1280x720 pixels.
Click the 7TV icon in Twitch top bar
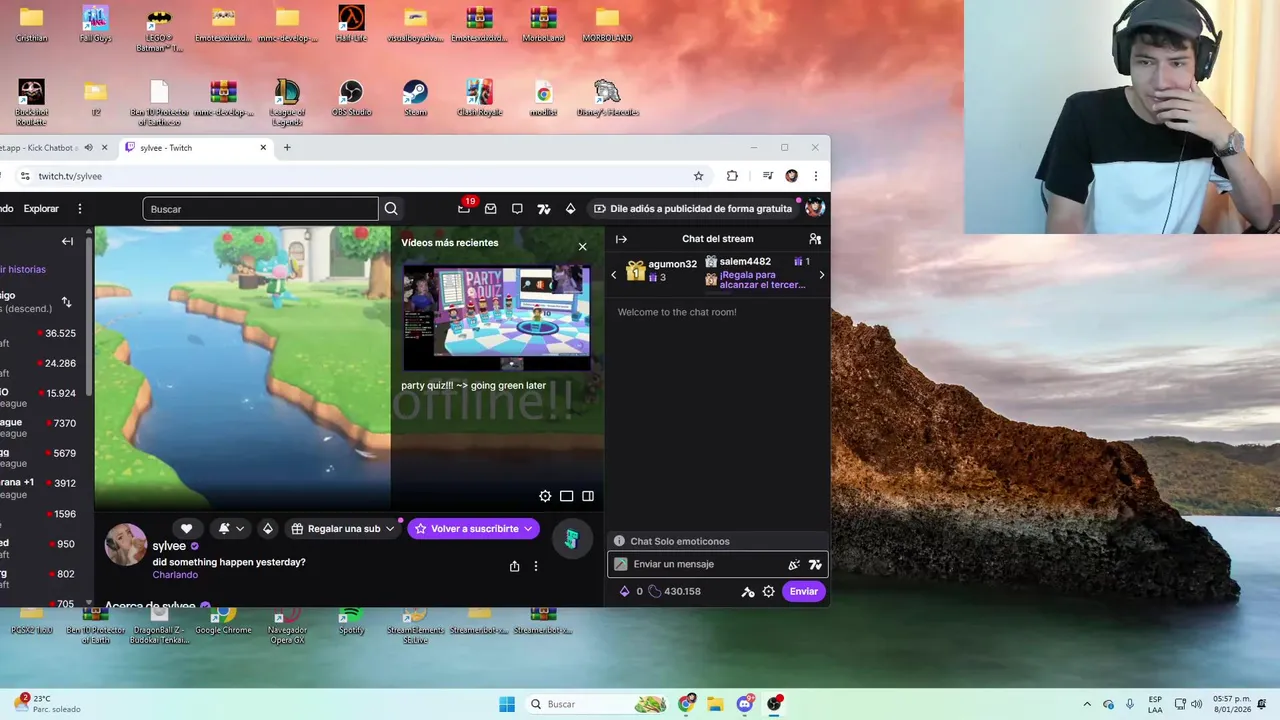(x=544, y=209)
